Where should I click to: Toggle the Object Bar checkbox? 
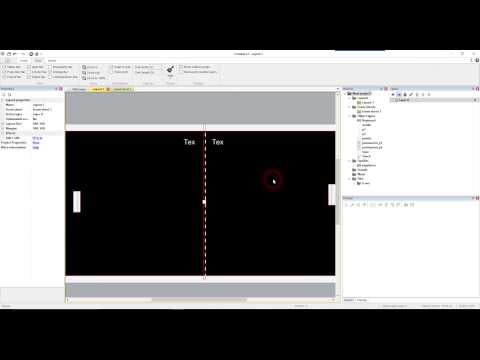tap(28, 77)
